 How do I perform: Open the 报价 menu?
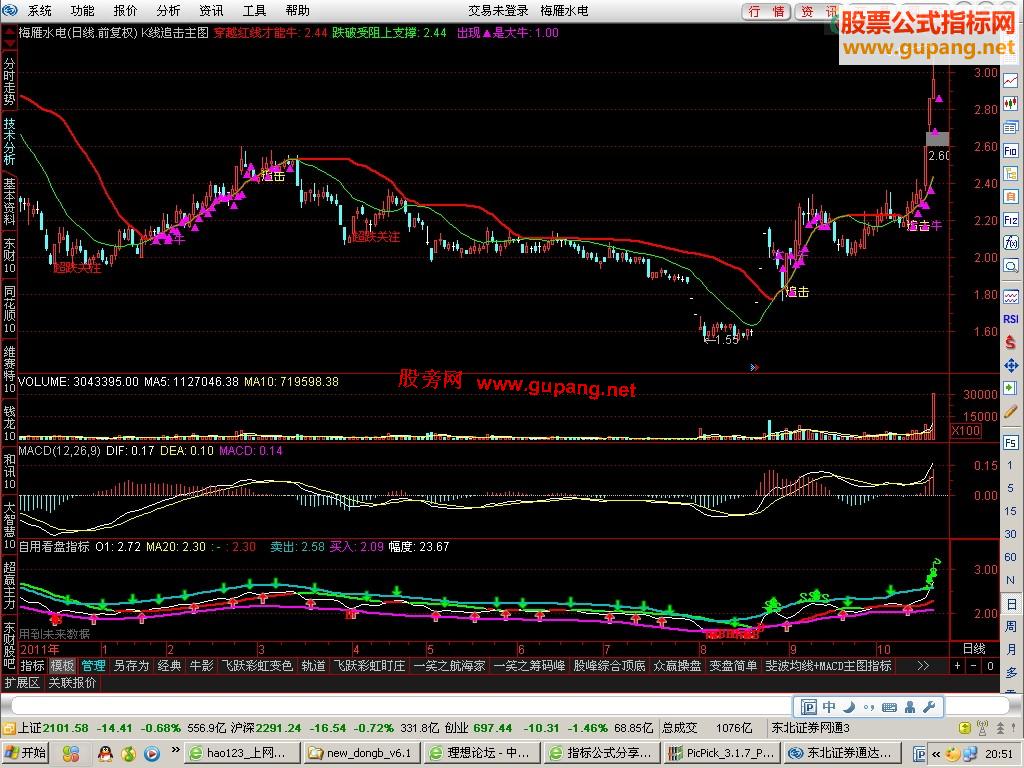125,10
